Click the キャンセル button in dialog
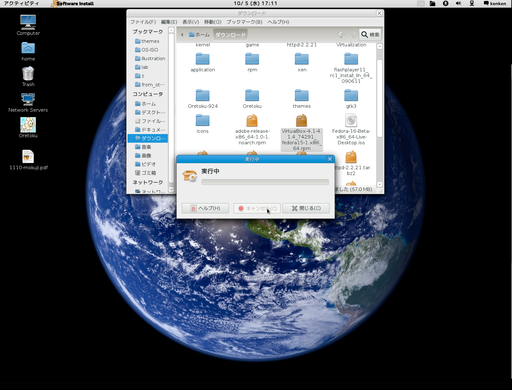Screen dimensions: 512x390 [257, 208]
